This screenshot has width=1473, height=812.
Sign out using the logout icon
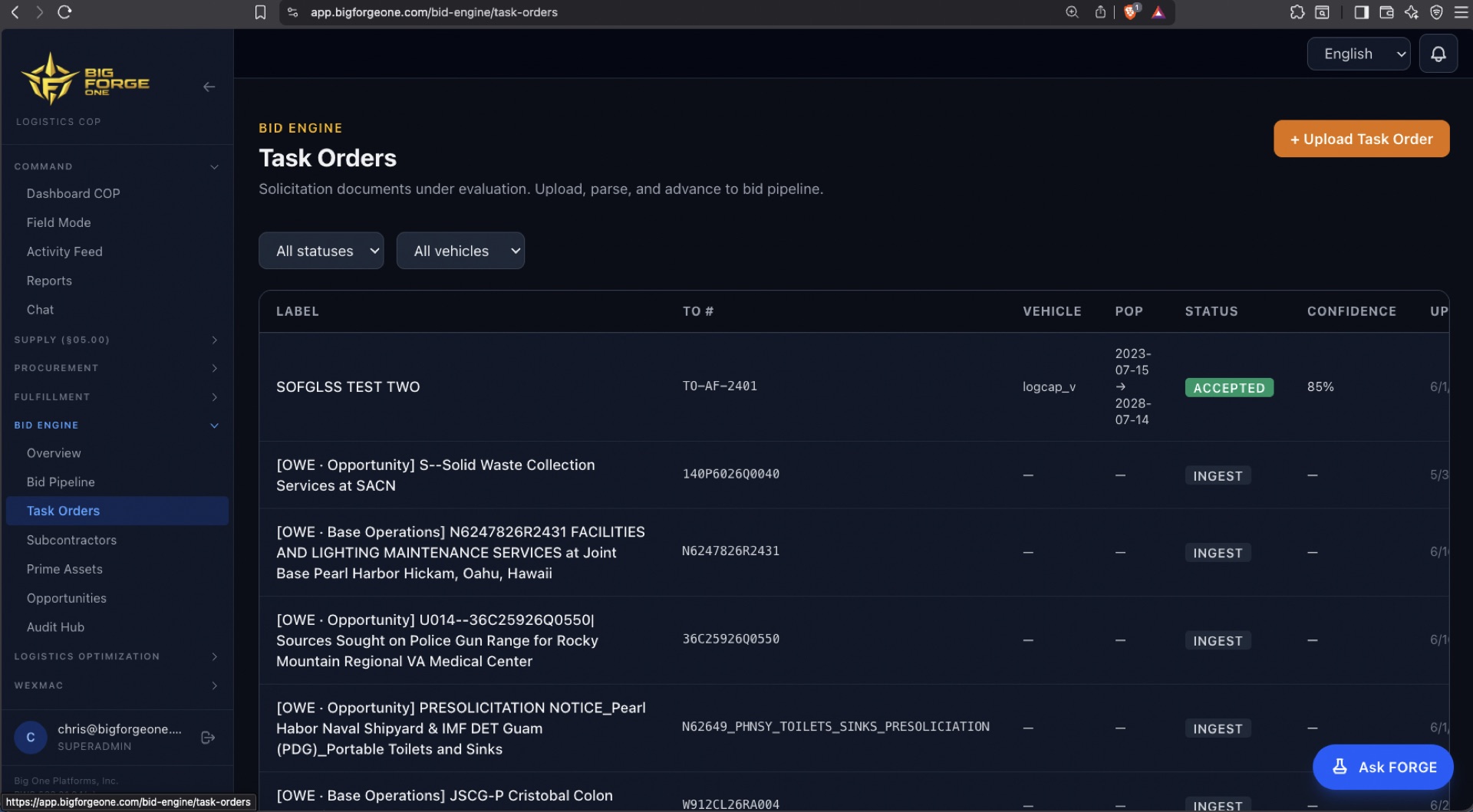click(x=207, y=737)
